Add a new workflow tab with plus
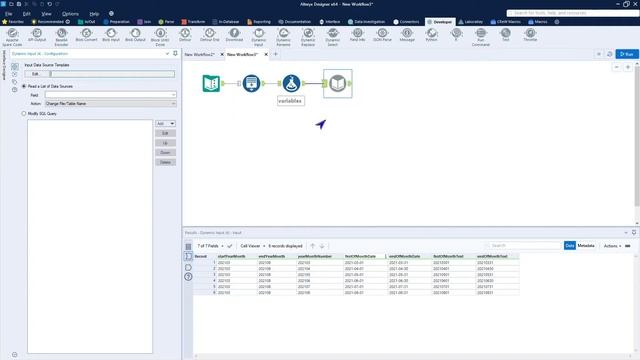The height and width of the screenshot is (360, 640). click(276, 54)
